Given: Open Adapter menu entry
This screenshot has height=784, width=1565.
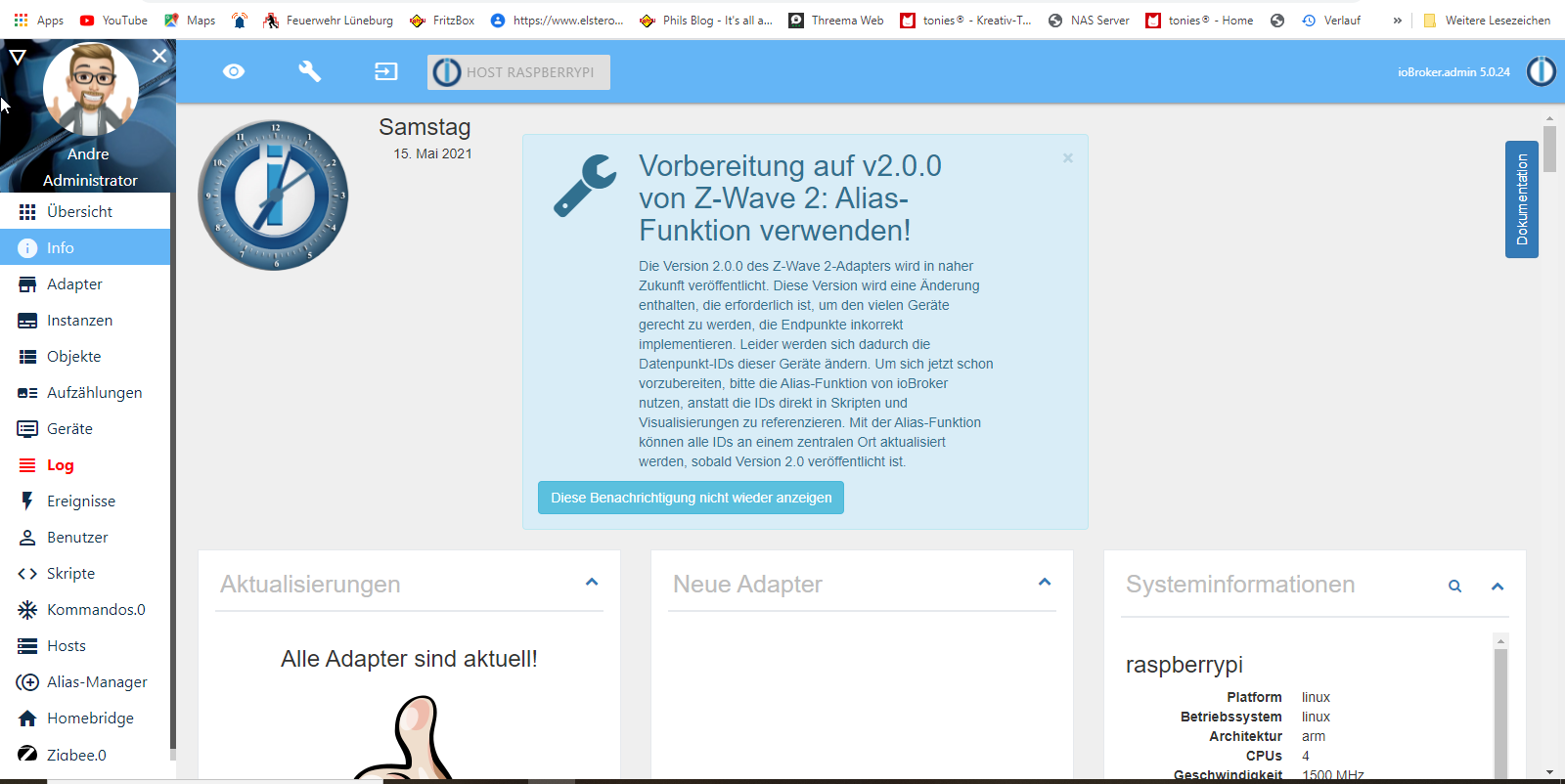Looking at the screenshot, I should tap(85, 283).
